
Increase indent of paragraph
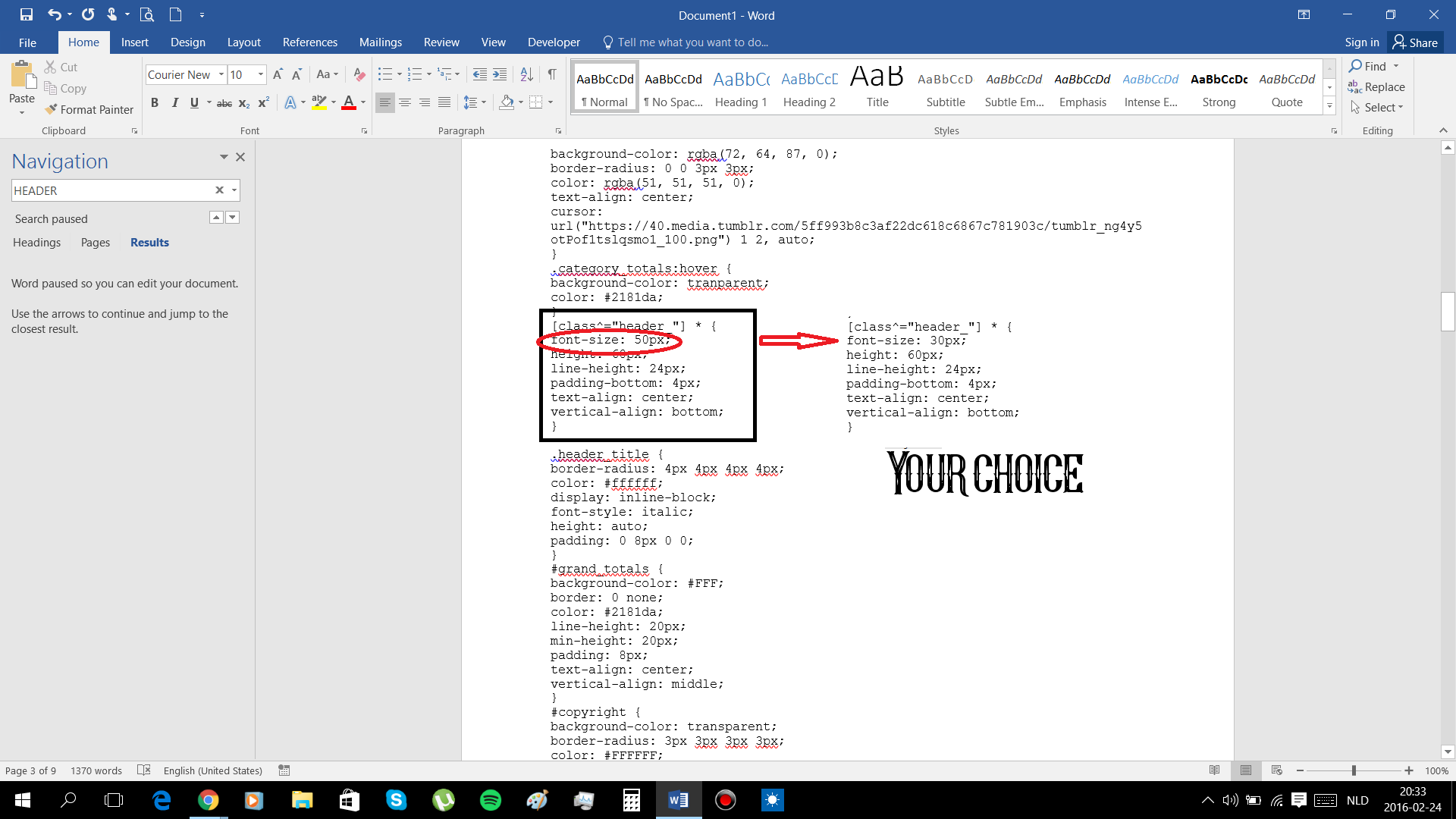(500, 74)
